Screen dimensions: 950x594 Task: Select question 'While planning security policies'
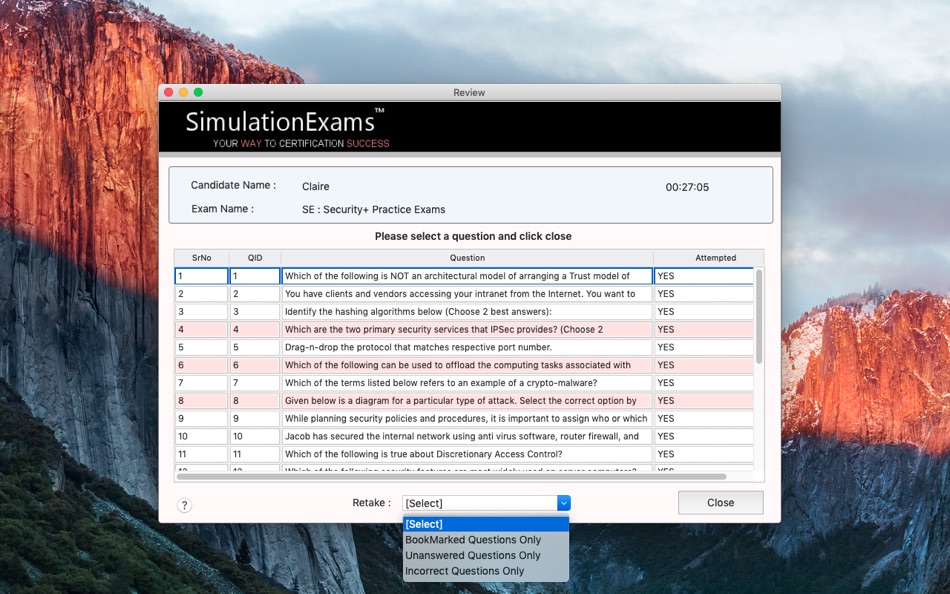(x=467, y=418)
